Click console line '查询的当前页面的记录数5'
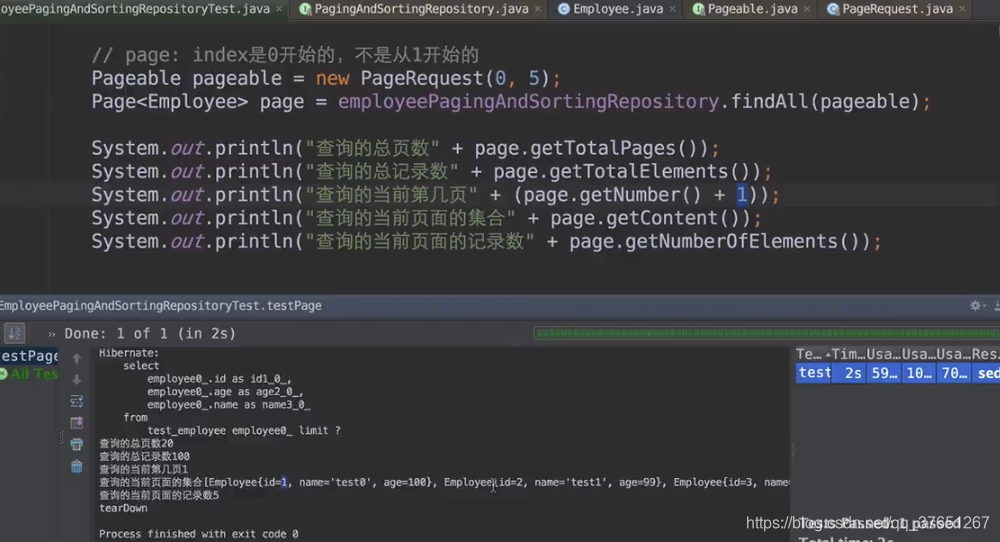The height and width of the screenshot is (542, 1000). (x=159, y=495)
